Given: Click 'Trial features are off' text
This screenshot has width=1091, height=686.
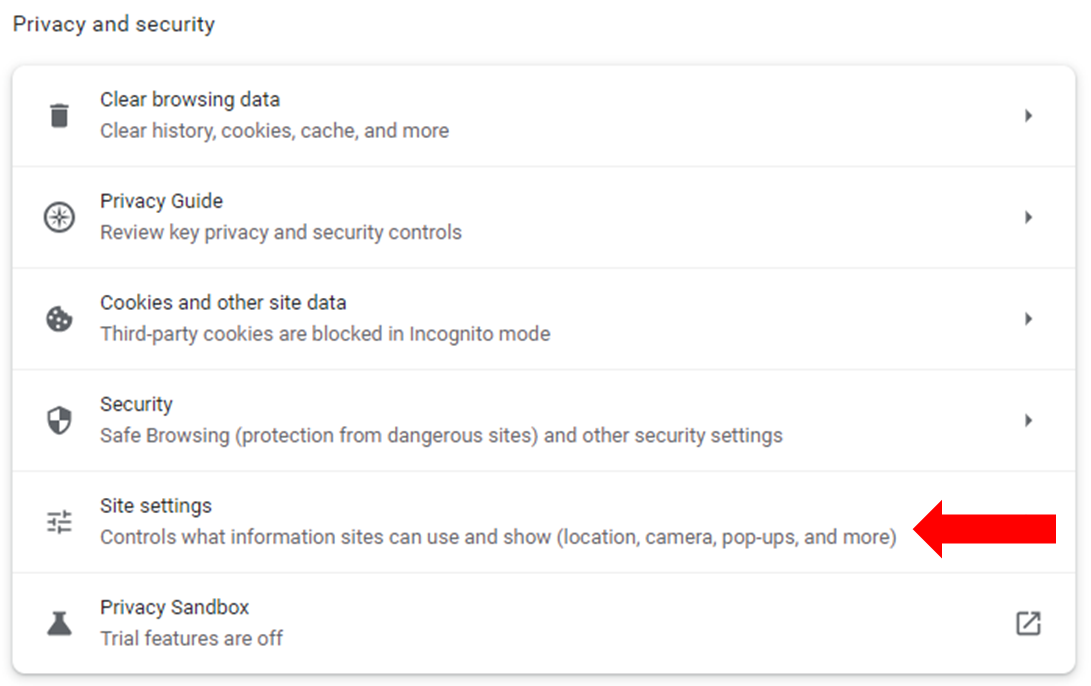Looking at the screenshot, I should 191,638.
